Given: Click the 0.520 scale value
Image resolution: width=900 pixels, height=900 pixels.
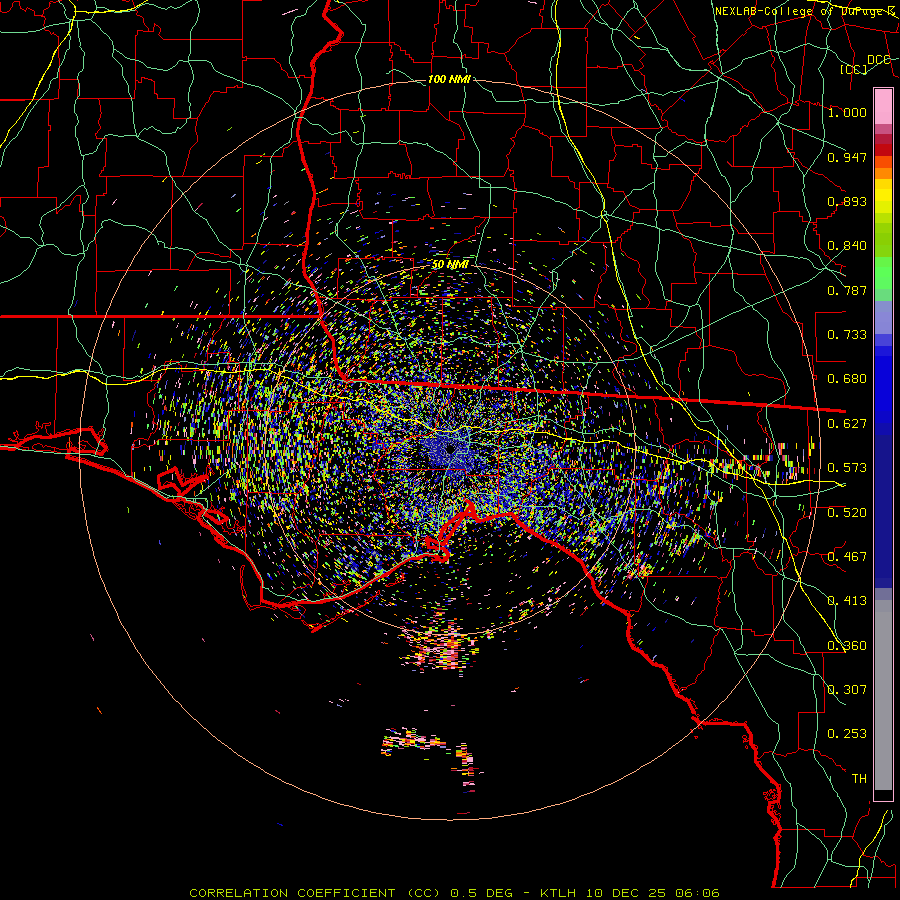Looking at the screenshot, I should click(x=847, y=512).
